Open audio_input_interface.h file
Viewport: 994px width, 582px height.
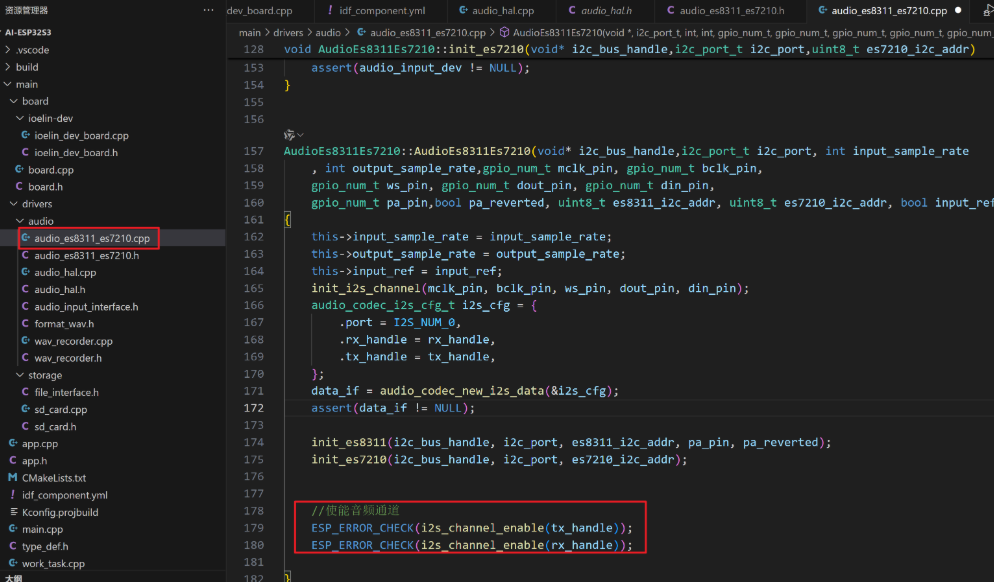pyautogui.click(x=86, y=306)
